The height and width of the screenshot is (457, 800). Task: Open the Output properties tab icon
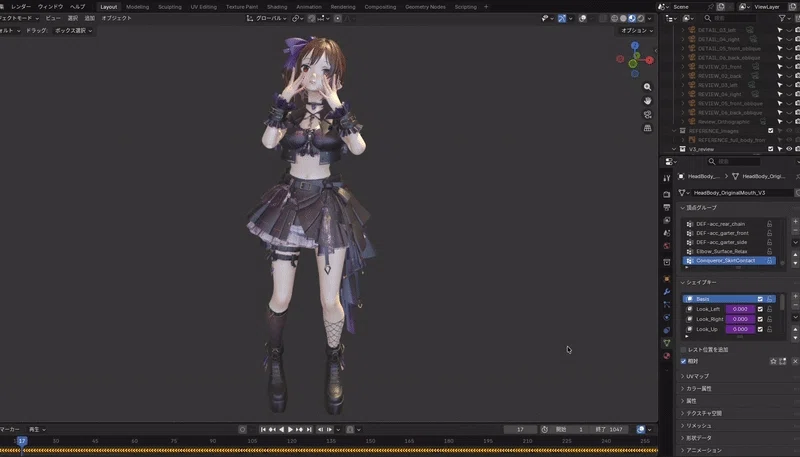click(666, 207)
